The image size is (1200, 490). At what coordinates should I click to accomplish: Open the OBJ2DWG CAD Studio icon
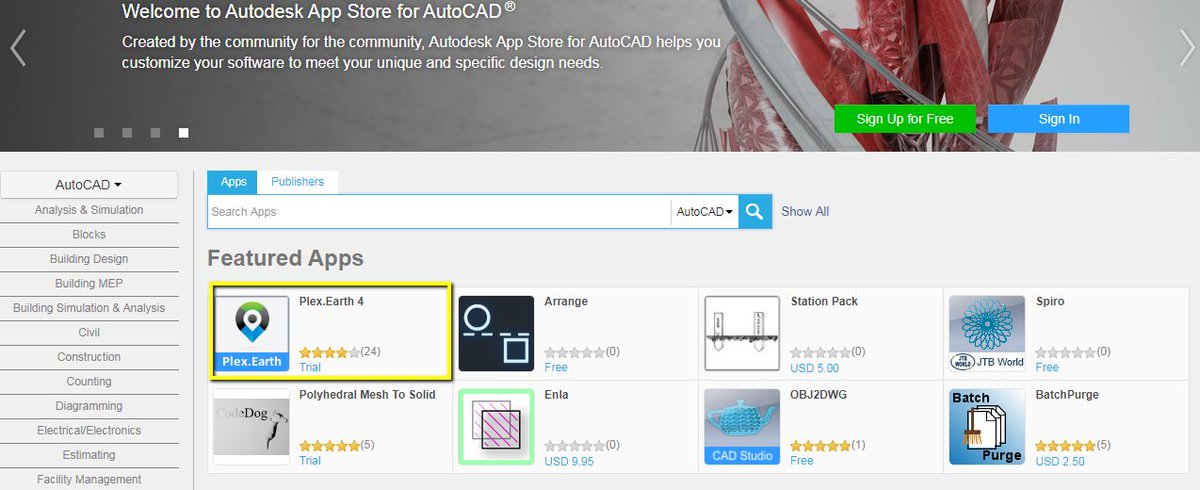(x=742, y=427)
